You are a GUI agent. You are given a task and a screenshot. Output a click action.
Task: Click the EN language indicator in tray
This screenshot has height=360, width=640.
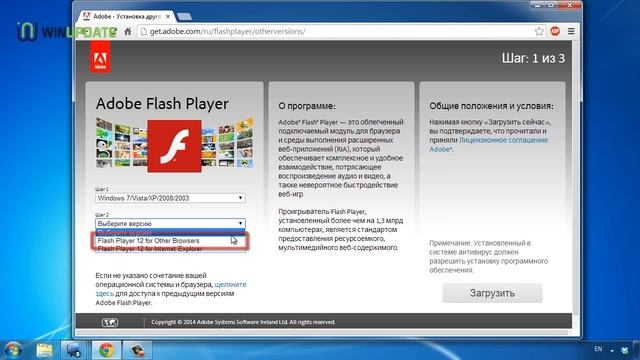[x=598, y=349]
